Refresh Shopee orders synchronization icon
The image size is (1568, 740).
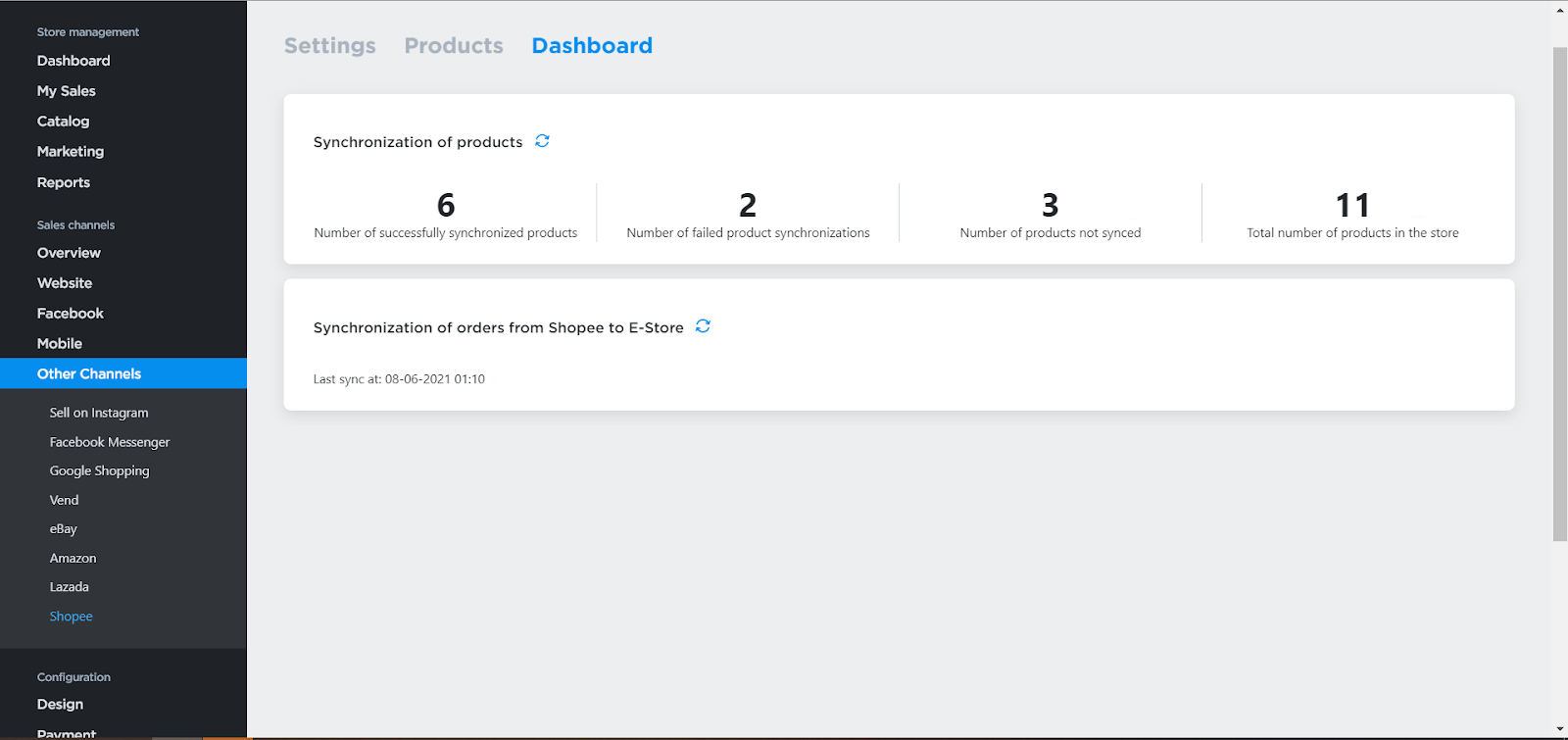[x=703, y=326]
